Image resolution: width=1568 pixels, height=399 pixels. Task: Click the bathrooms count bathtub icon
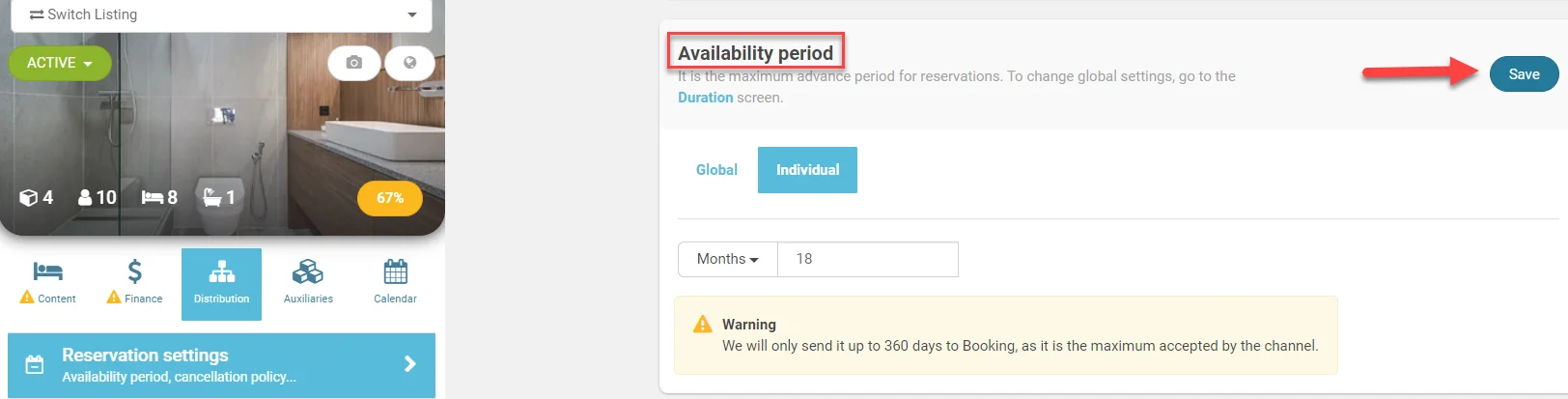pos(211,197)
